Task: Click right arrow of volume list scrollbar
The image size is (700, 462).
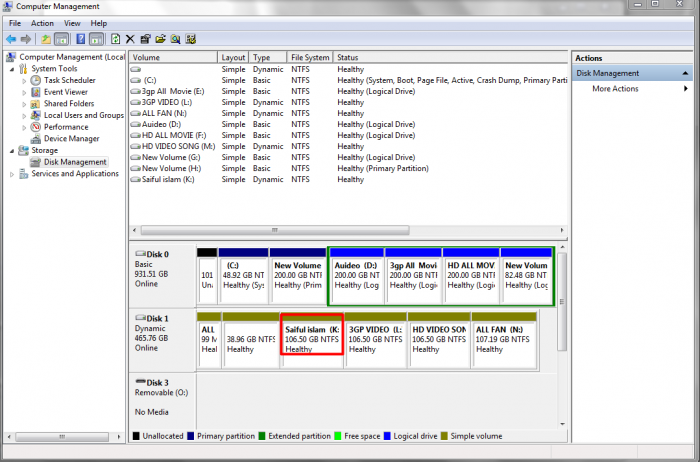Action: pos(562,230)
